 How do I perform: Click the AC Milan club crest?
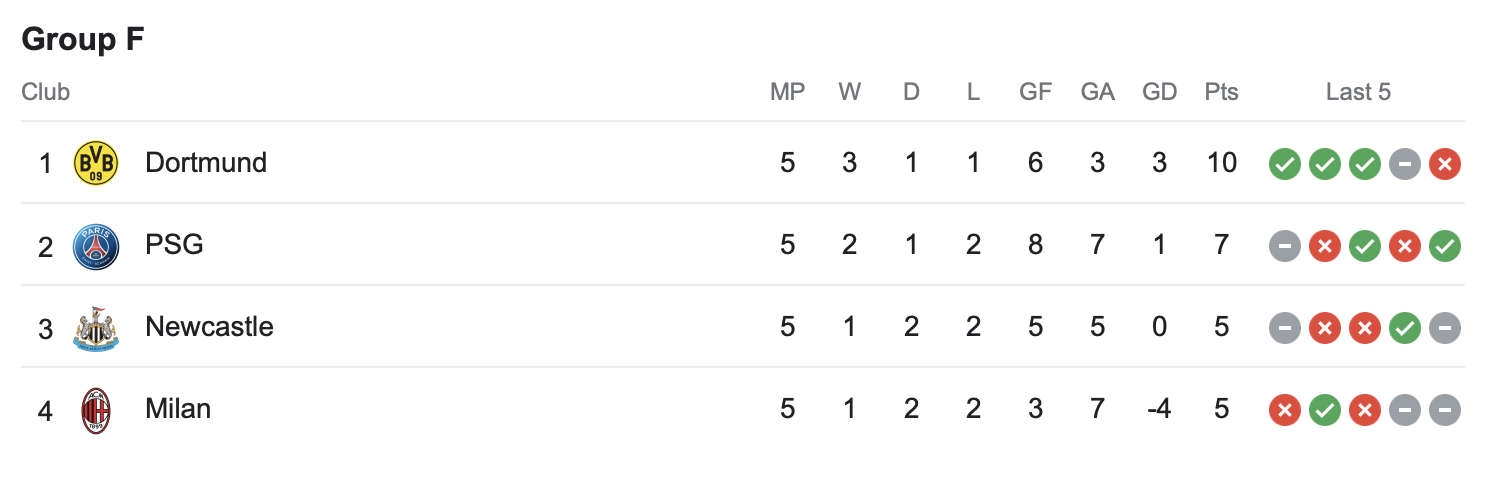[x=97, y=409]
